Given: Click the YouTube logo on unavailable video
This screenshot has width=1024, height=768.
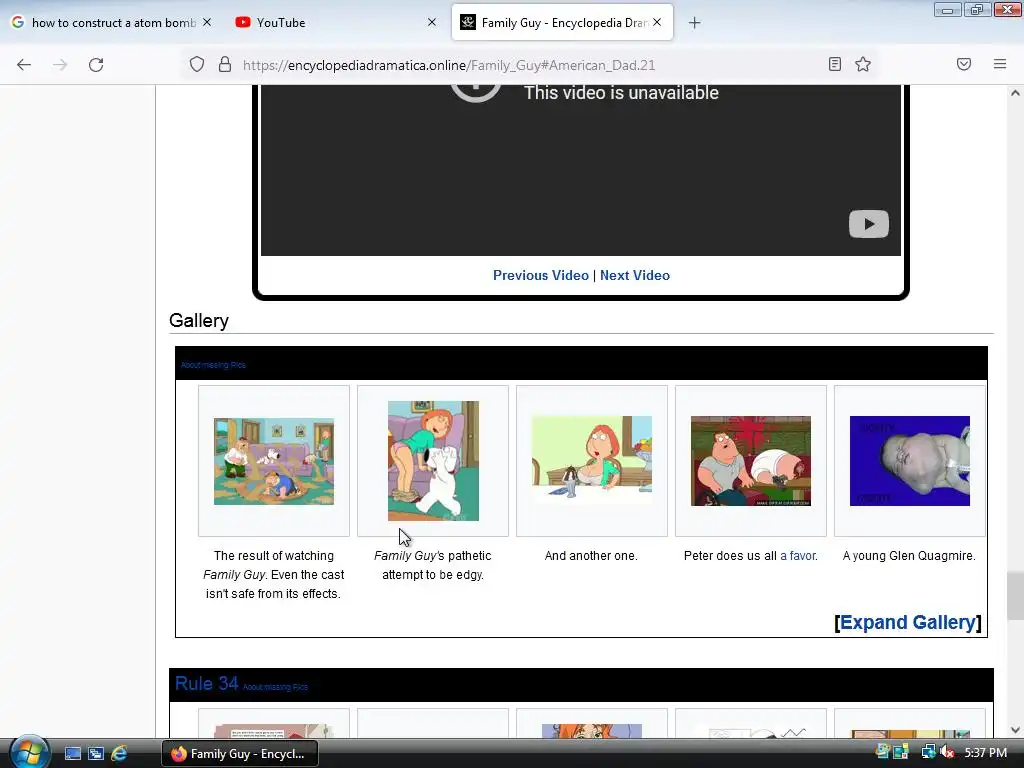Looking at the screenshot, I should click(x=869, y=224).
